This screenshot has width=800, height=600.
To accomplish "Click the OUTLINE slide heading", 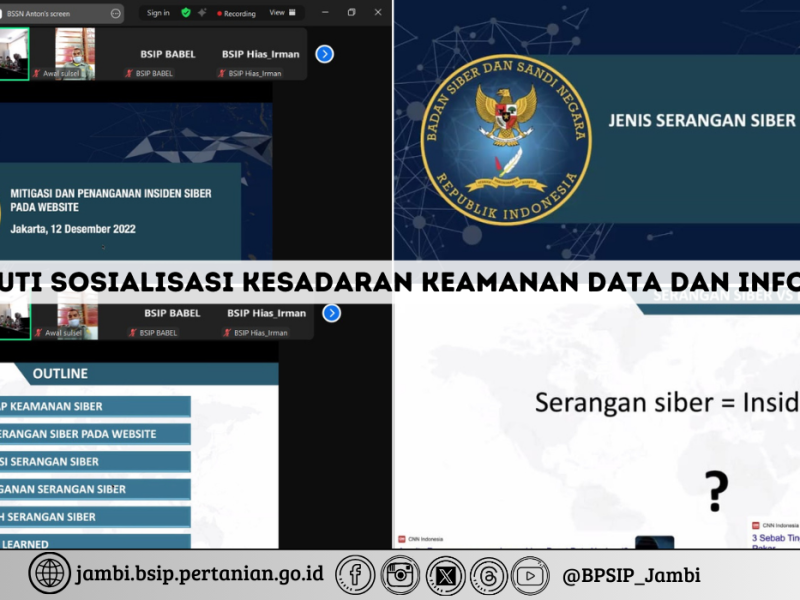I will click(60, 374).
